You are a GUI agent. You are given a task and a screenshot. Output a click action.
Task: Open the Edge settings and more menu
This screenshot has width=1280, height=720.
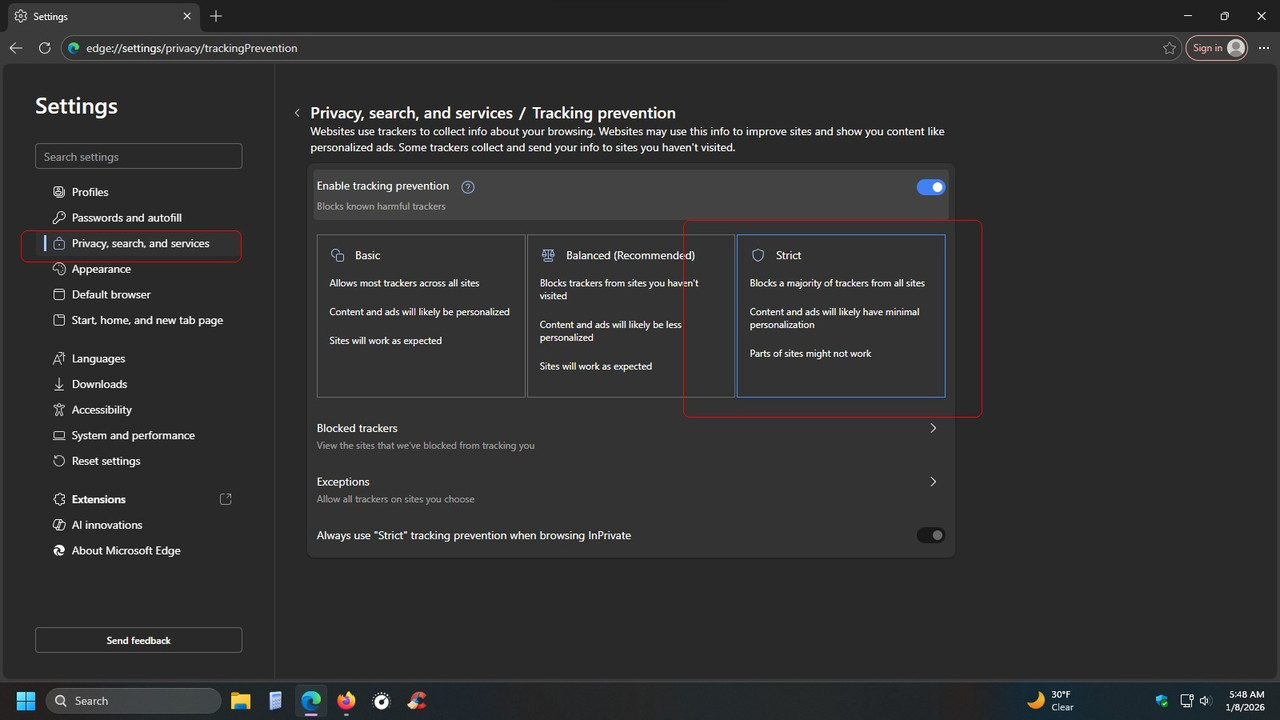(x=1262, y=48)
